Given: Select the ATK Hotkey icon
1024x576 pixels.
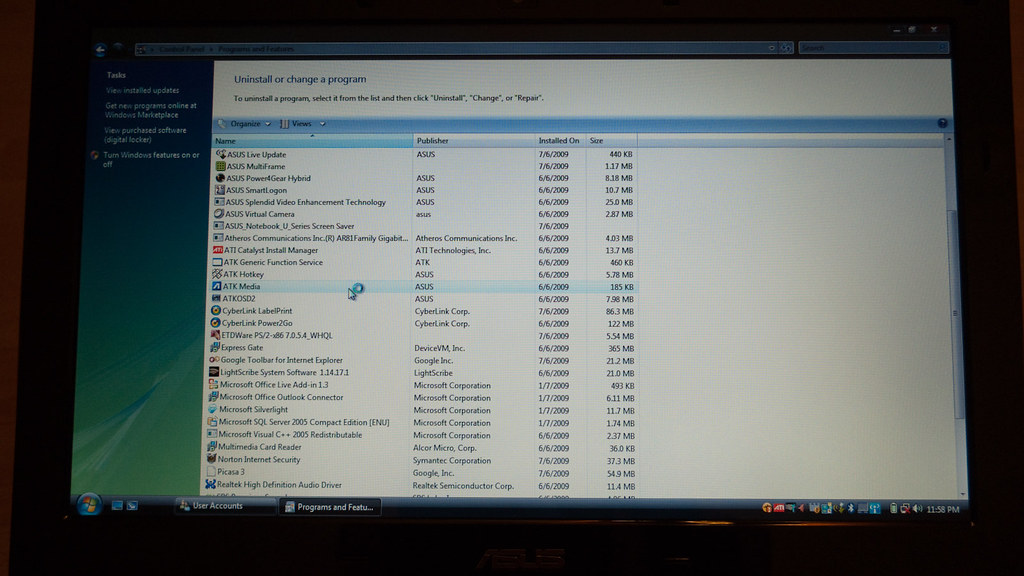Looking at the screenshot, I should coord(217,274).
